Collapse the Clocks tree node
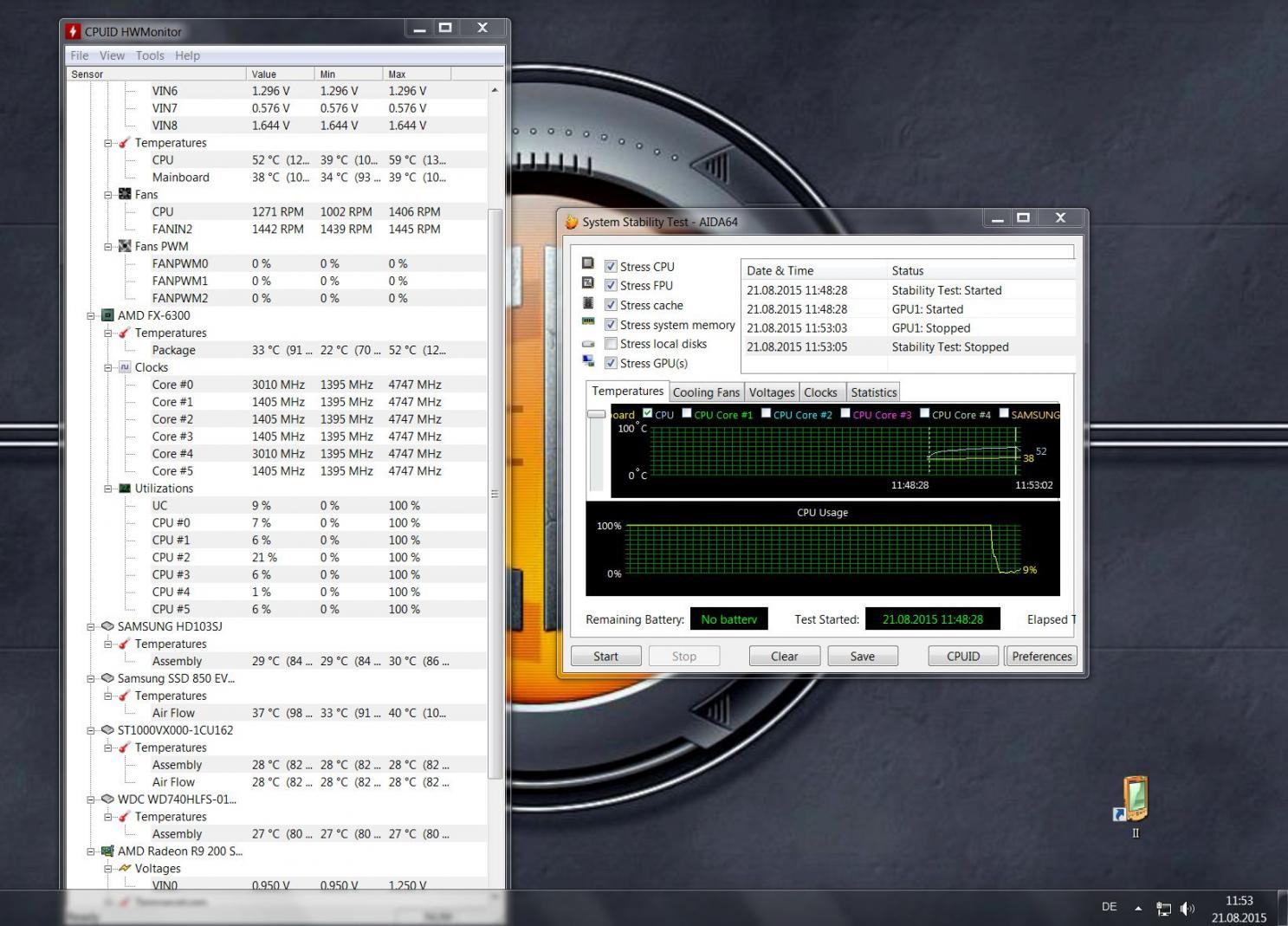This screenshot has height=926, width=1288. [108, 367]
